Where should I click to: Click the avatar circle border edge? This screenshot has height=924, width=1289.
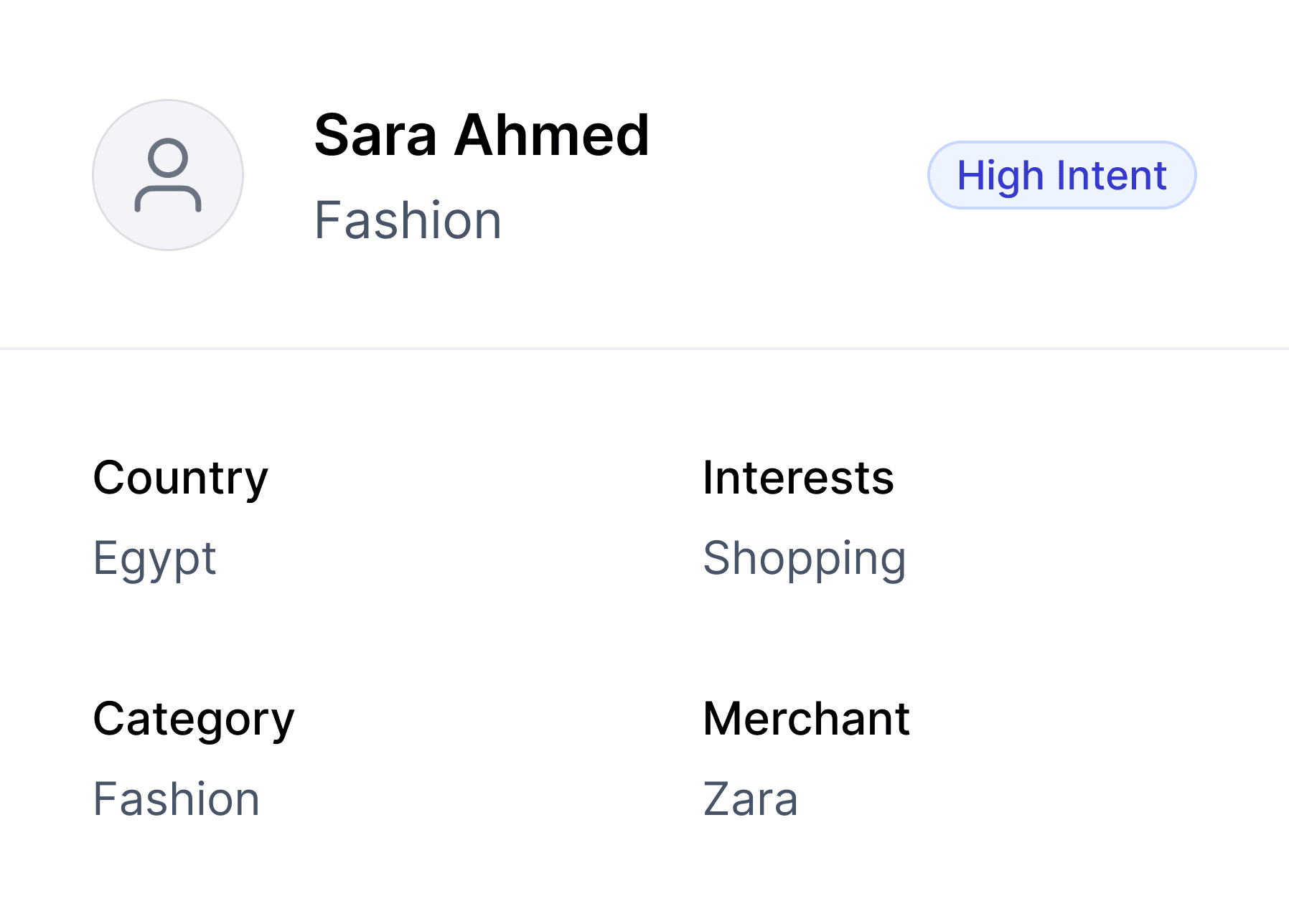coord(94,175)
